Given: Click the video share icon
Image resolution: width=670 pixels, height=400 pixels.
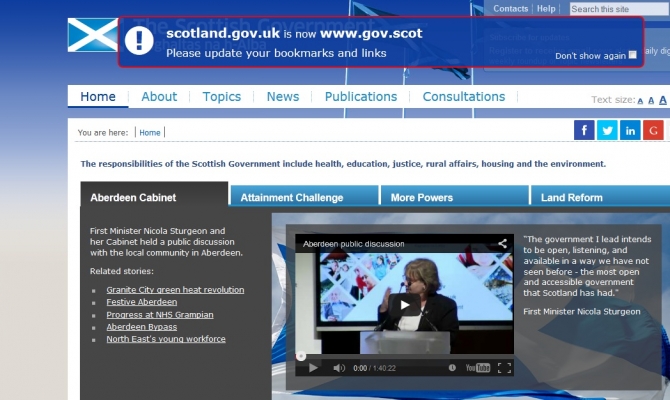Looking at the screenshot, I should [x=502, y=243].
